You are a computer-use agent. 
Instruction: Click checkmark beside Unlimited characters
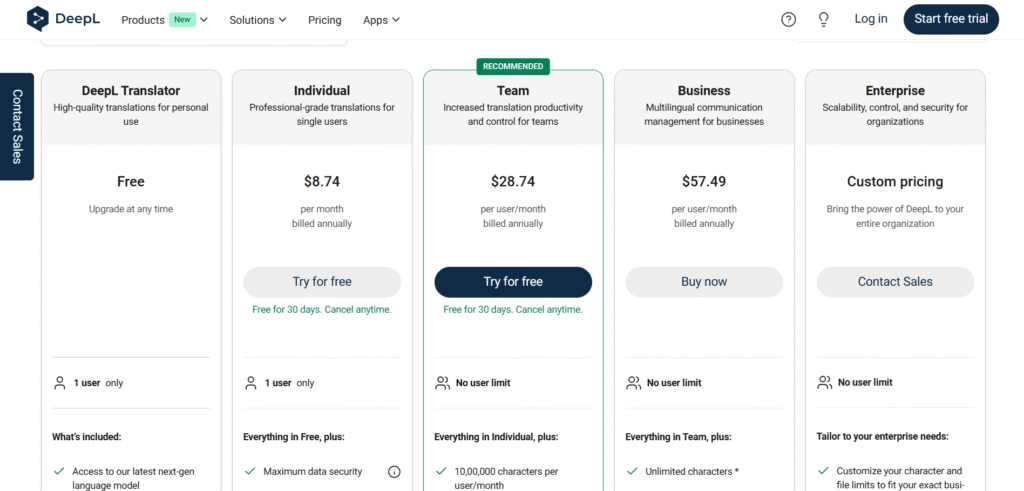pyautogui.click(x=632, y=471)
